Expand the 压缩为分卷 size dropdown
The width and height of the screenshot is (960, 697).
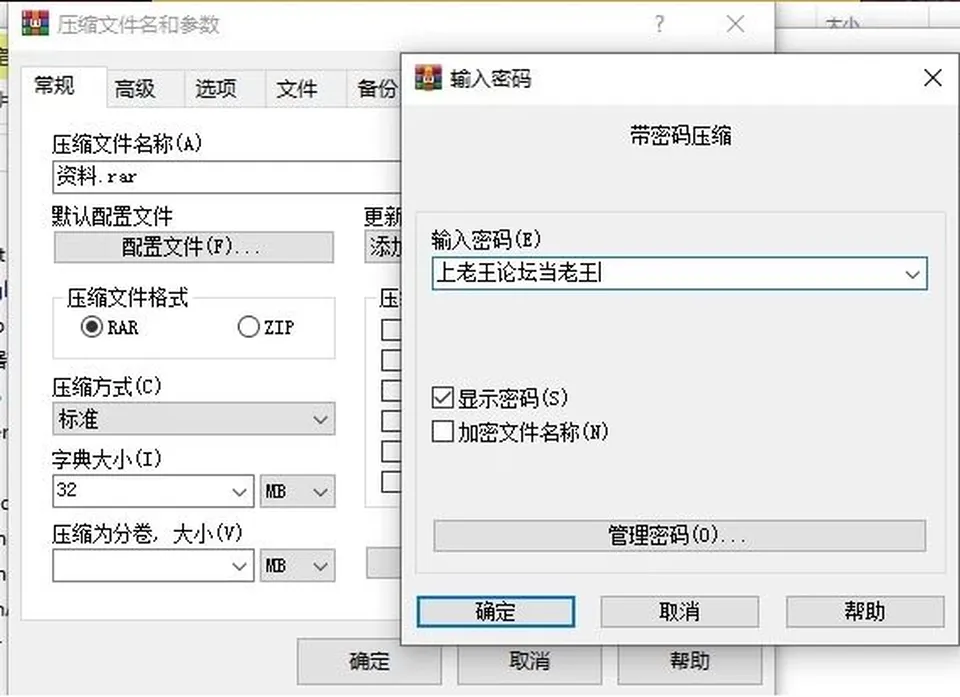(239, 566)
